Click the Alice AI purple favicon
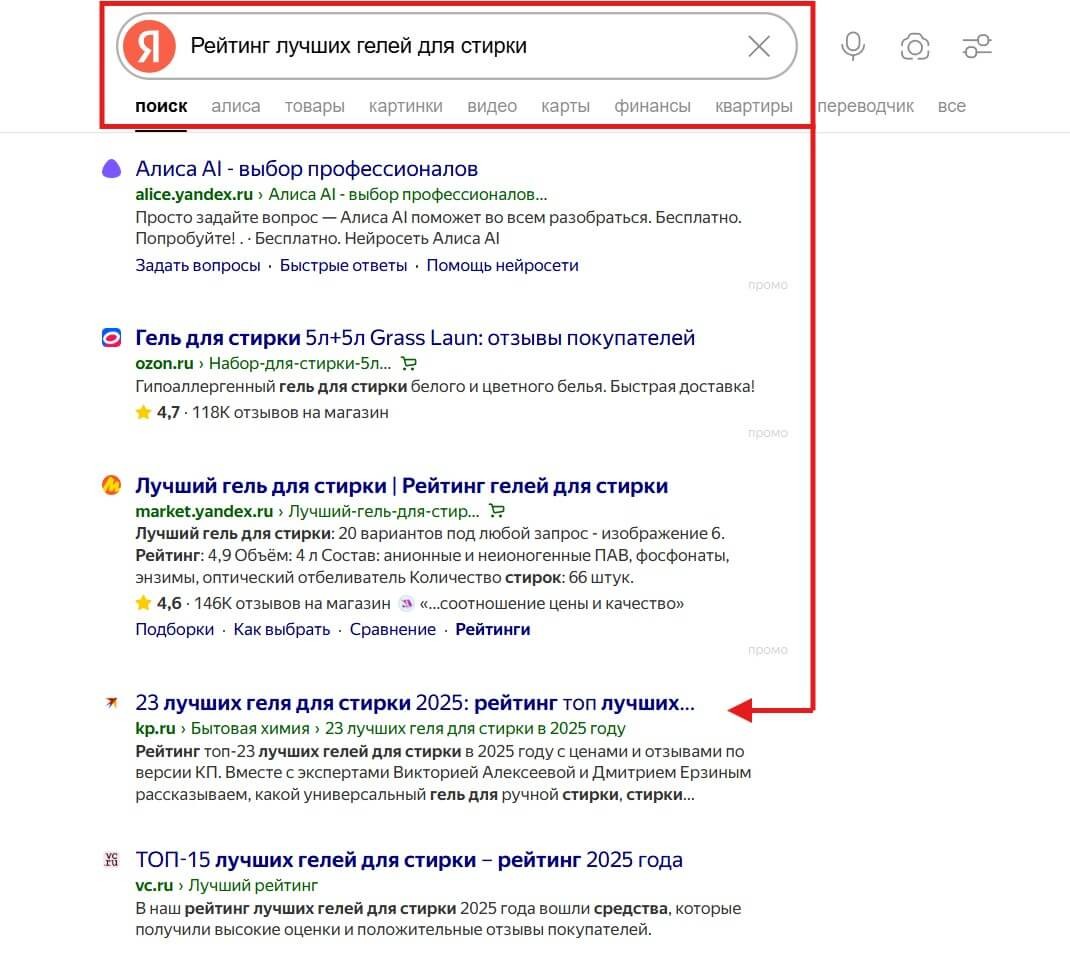The image size is (1070, 963). tap(111, 169)
